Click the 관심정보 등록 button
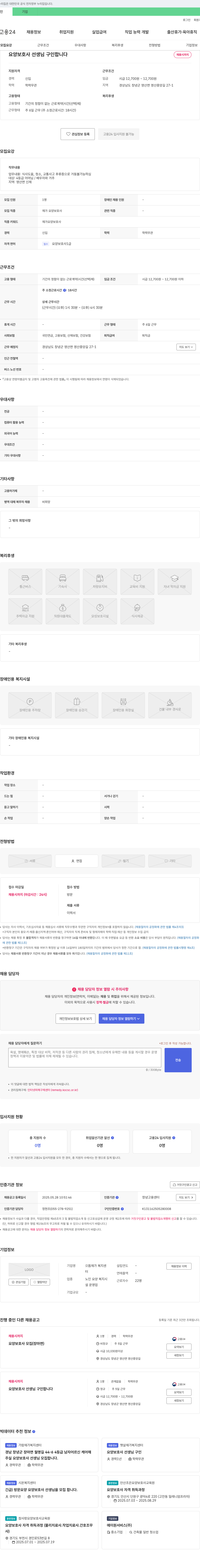Image resolution: width=200 pixels, height=1568 pixels. pos(77,134)
